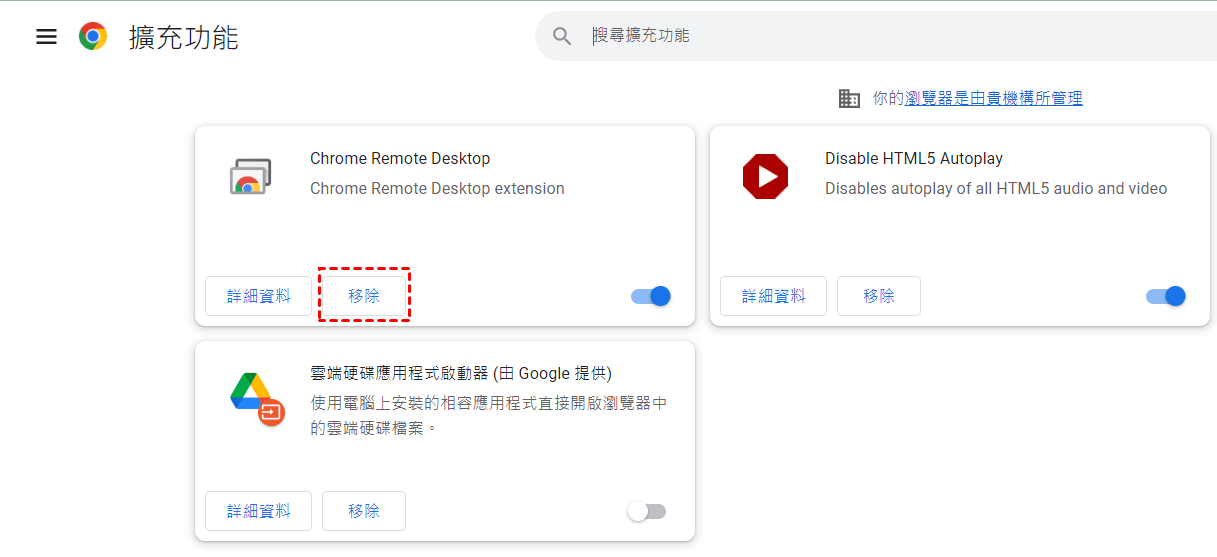Click the search magnifier icon
This screenshot has height=557, width=1217.
click(x=562, y=37)
